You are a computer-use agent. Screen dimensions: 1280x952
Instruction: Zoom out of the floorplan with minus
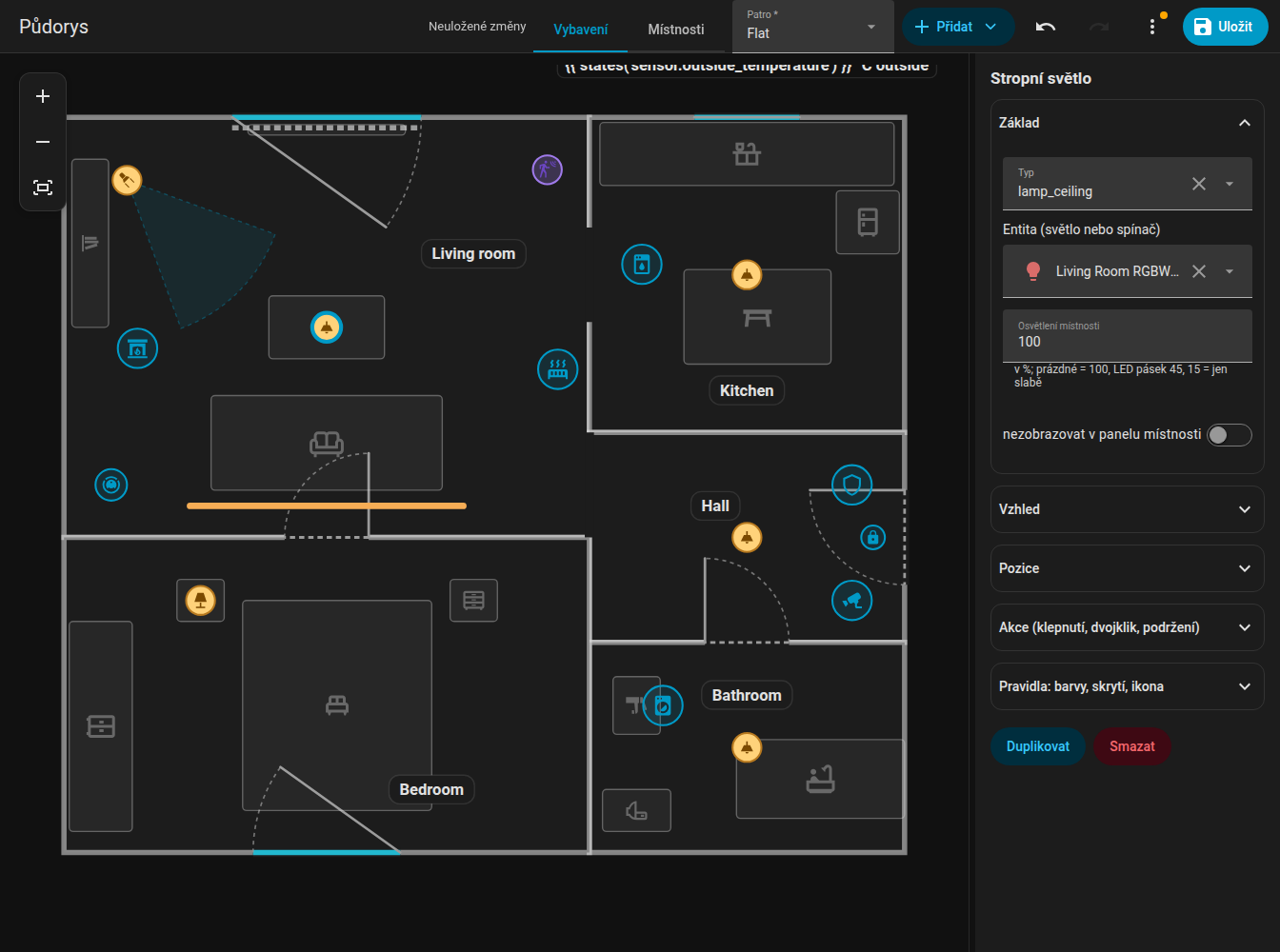(x=43, y=142)
